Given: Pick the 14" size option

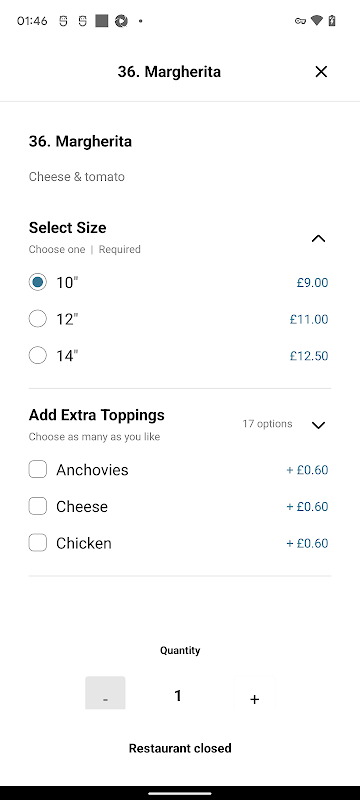Looking at the screenshot, I should pos(38,355).
